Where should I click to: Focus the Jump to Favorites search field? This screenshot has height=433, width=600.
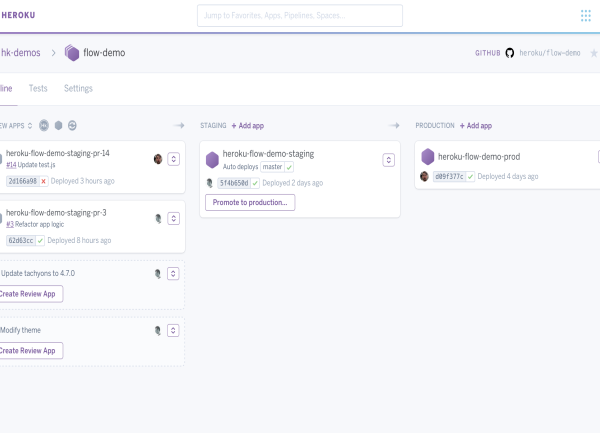[300, 16]
